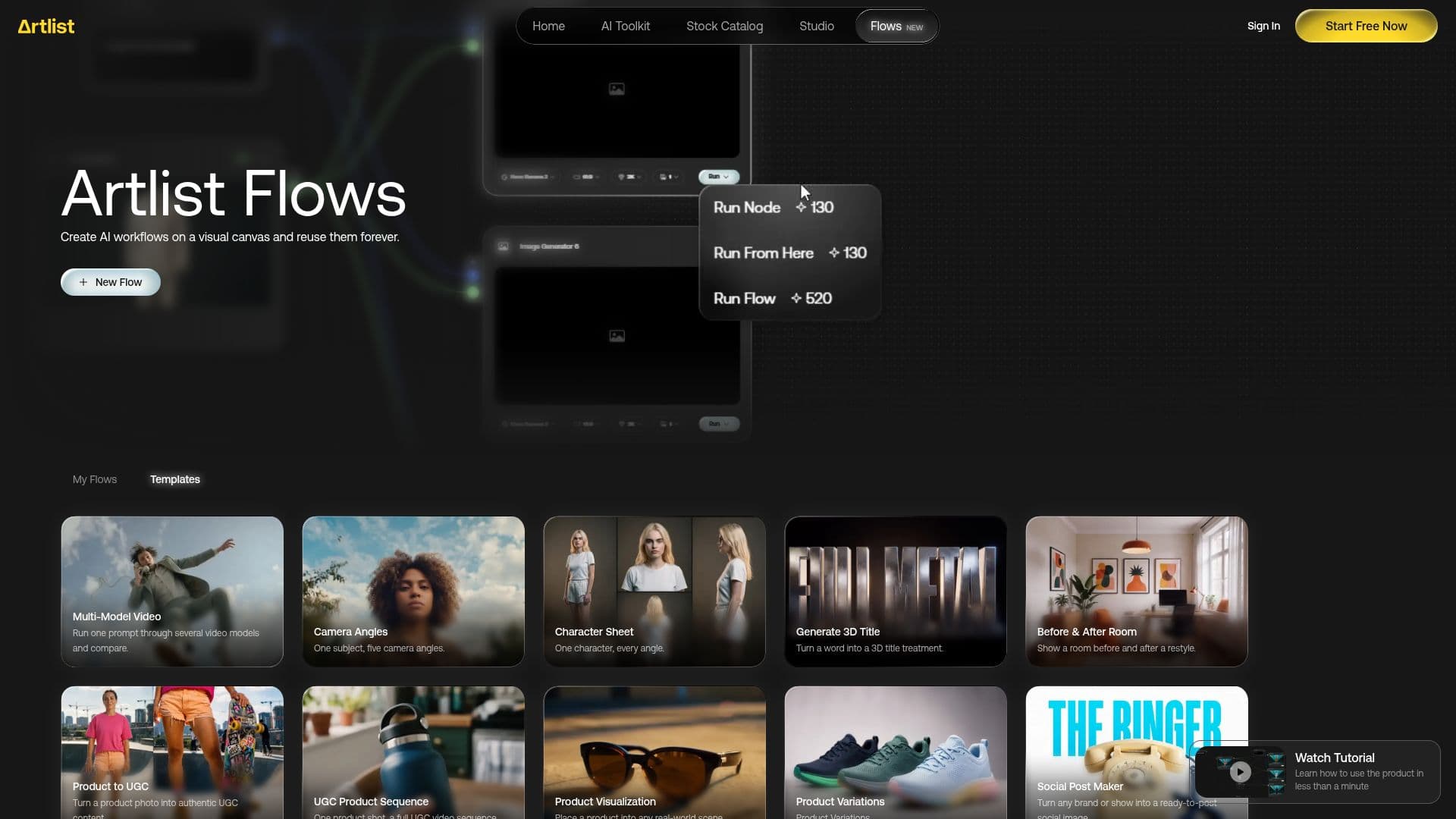Open the Product to UGC template

(172, 752)
